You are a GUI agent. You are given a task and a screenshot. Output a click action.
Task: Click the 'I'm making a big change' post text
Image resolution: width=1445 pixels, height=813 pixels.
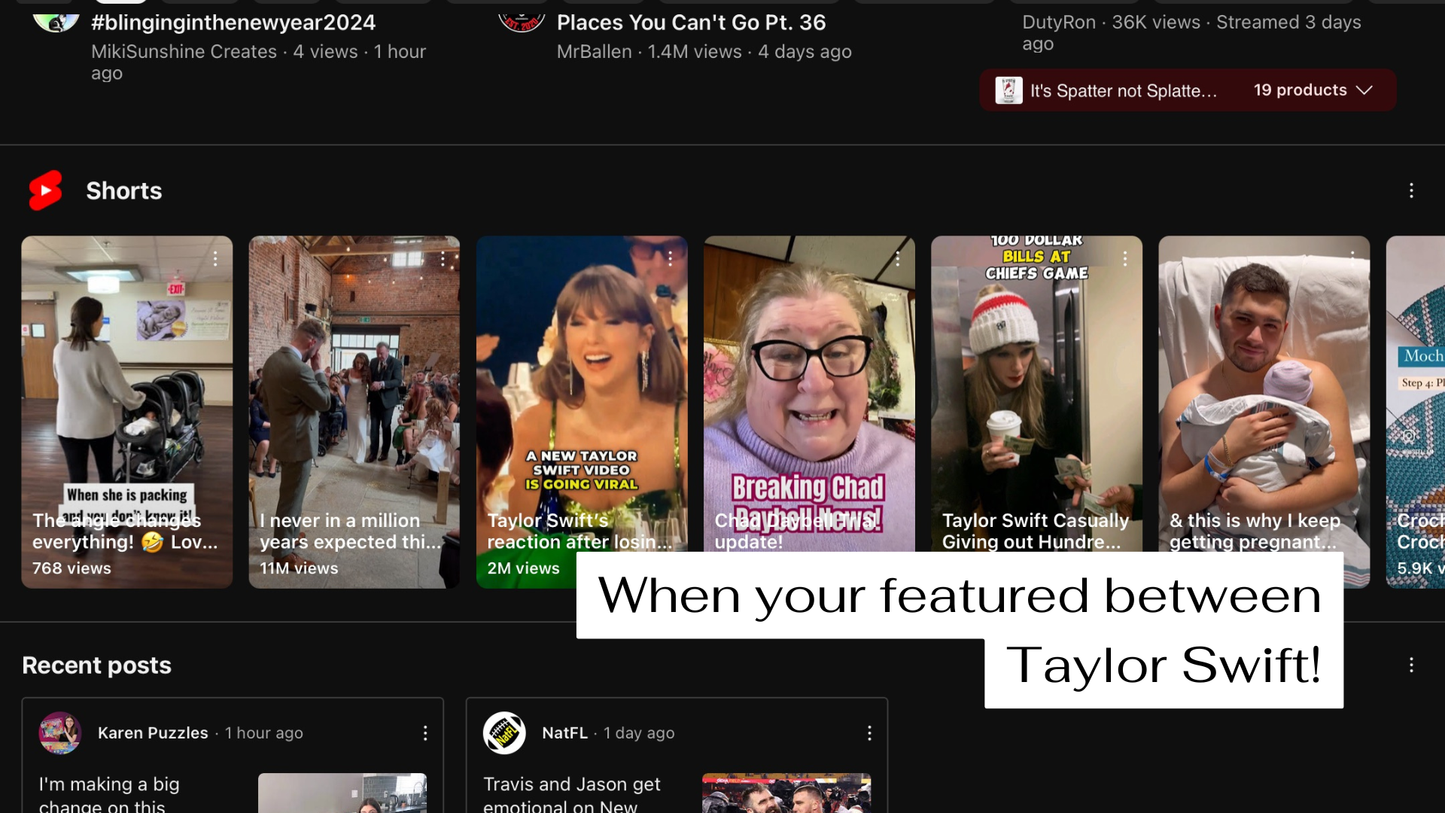click(110, 794)
